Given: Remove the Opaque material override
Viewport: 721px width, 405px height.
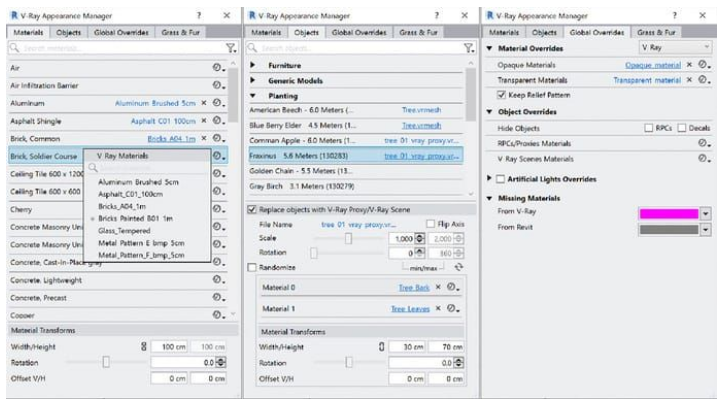Looking at the screenshot, I should point(691,65).
